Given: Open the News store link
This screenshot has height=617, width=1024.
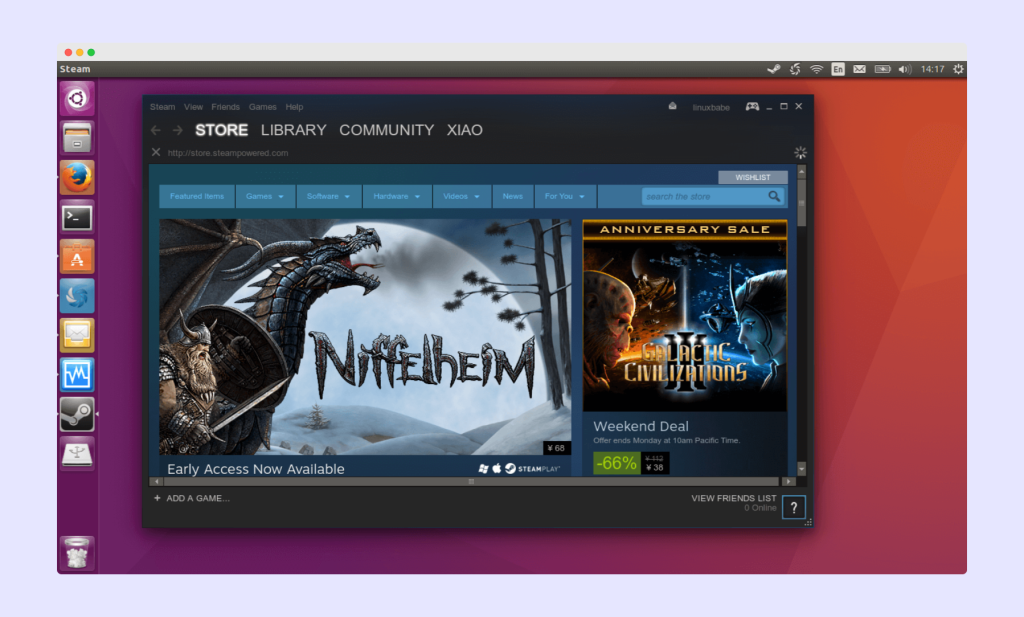Looking at the screenshot, I should coord(513,196).
